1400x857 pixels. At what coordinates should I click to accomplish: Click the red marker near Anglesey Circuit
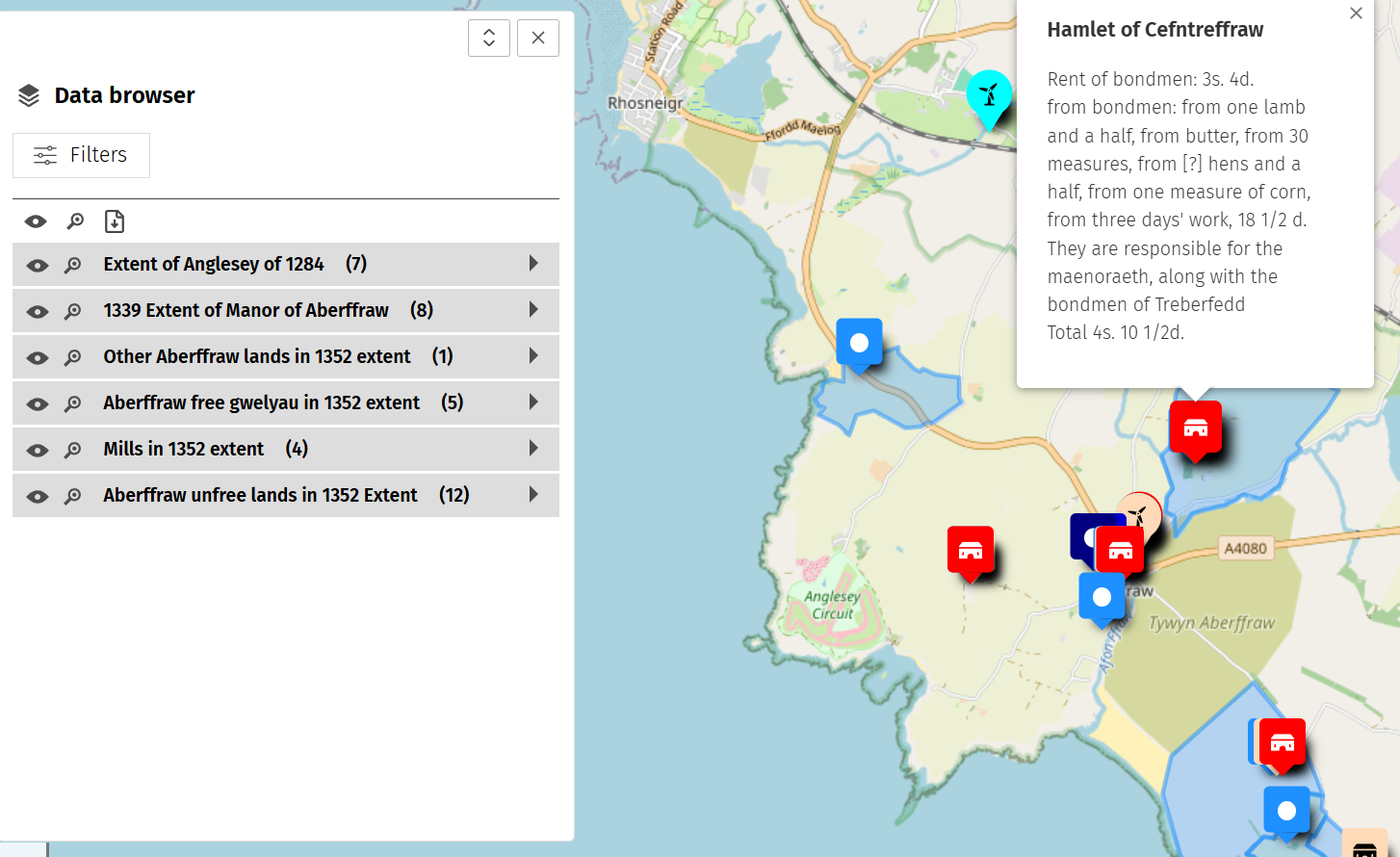click(970, 551)
